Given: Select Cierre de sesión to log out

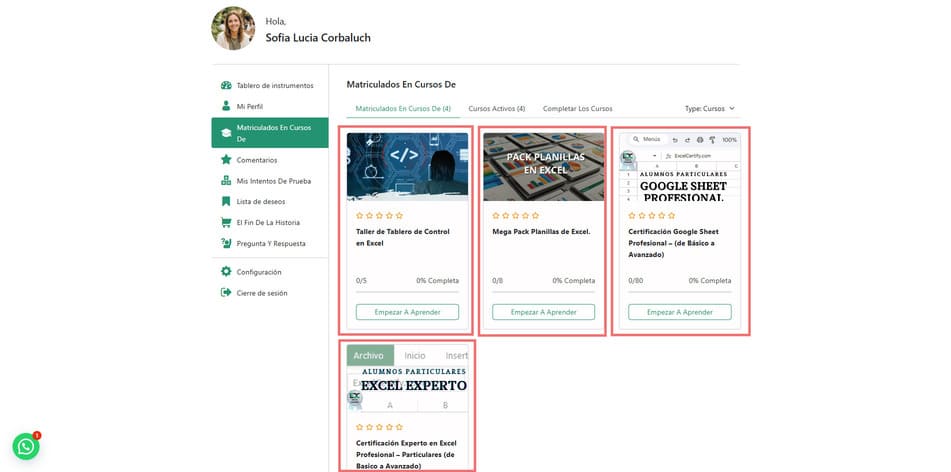Looking at the screenshot, I should point(270,293).
